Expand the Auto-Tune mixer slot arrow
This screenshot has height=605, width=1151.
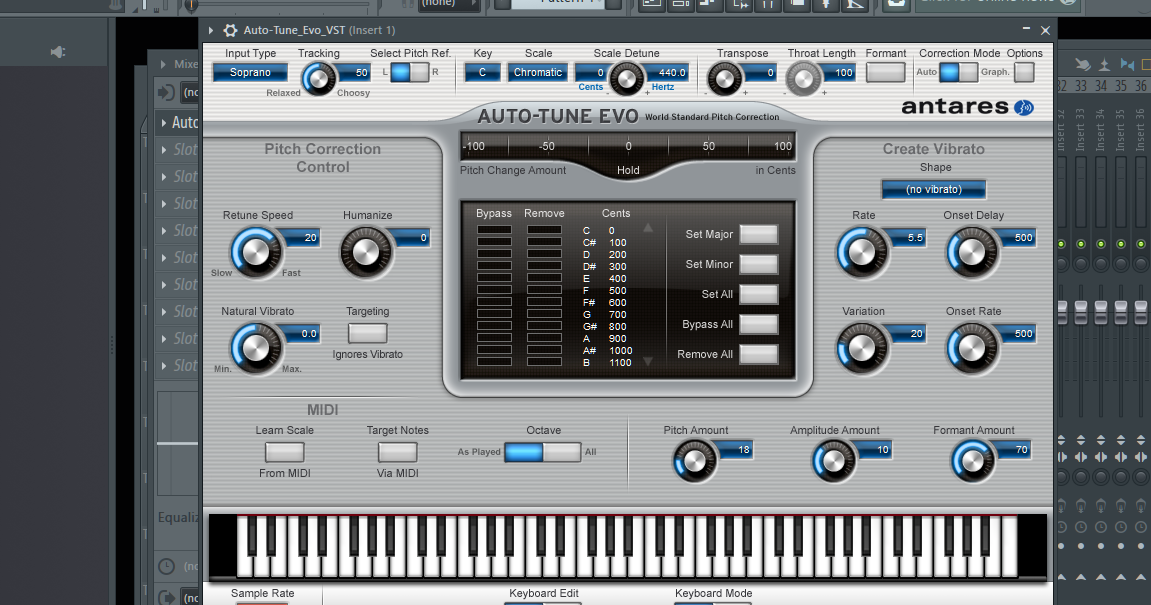164,123
